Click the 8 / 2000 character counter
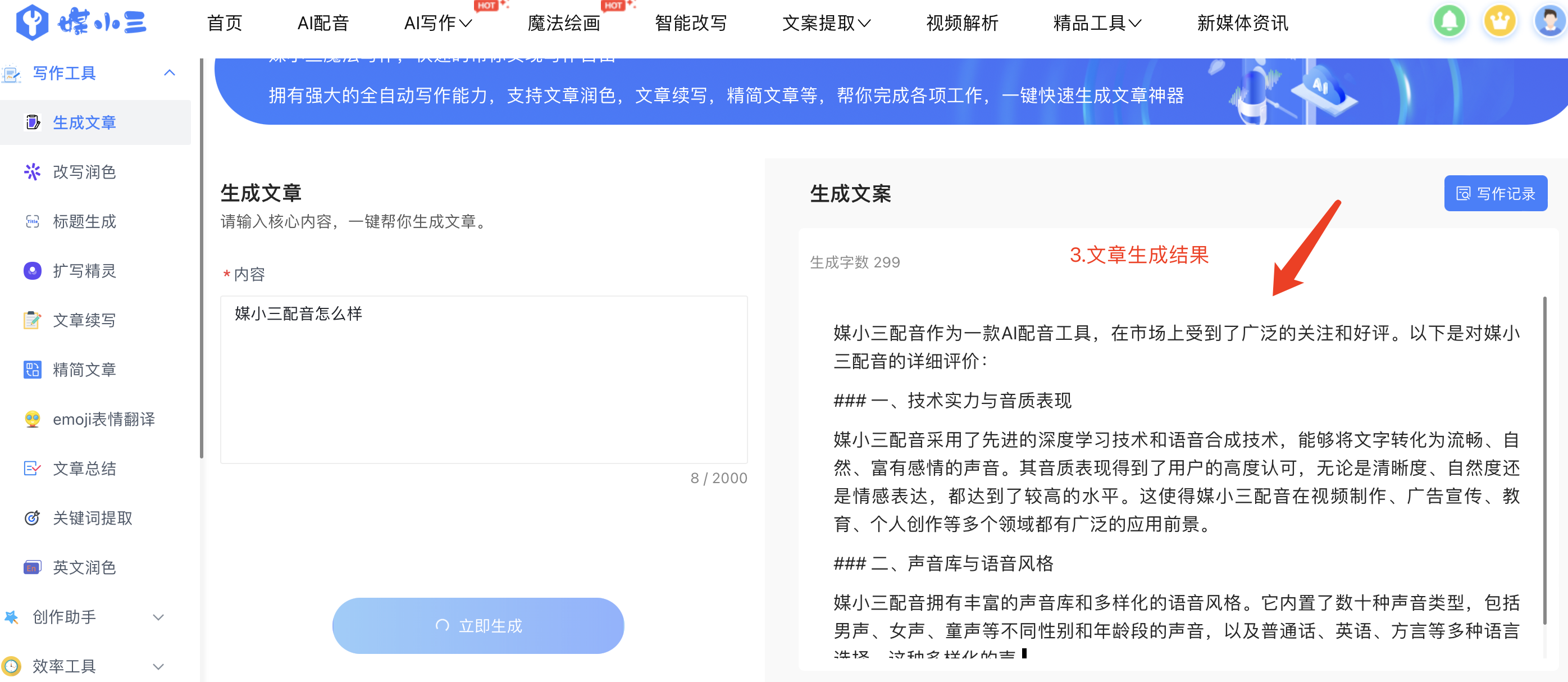Viewport: 1568px width, 682px height. (719, 478)
